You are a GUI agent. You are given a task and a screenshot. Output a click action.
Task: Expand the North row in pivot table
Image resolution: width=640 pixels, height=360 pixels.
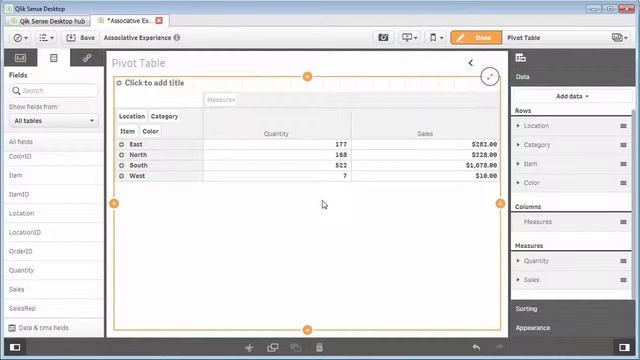click(x=121, y=155)
